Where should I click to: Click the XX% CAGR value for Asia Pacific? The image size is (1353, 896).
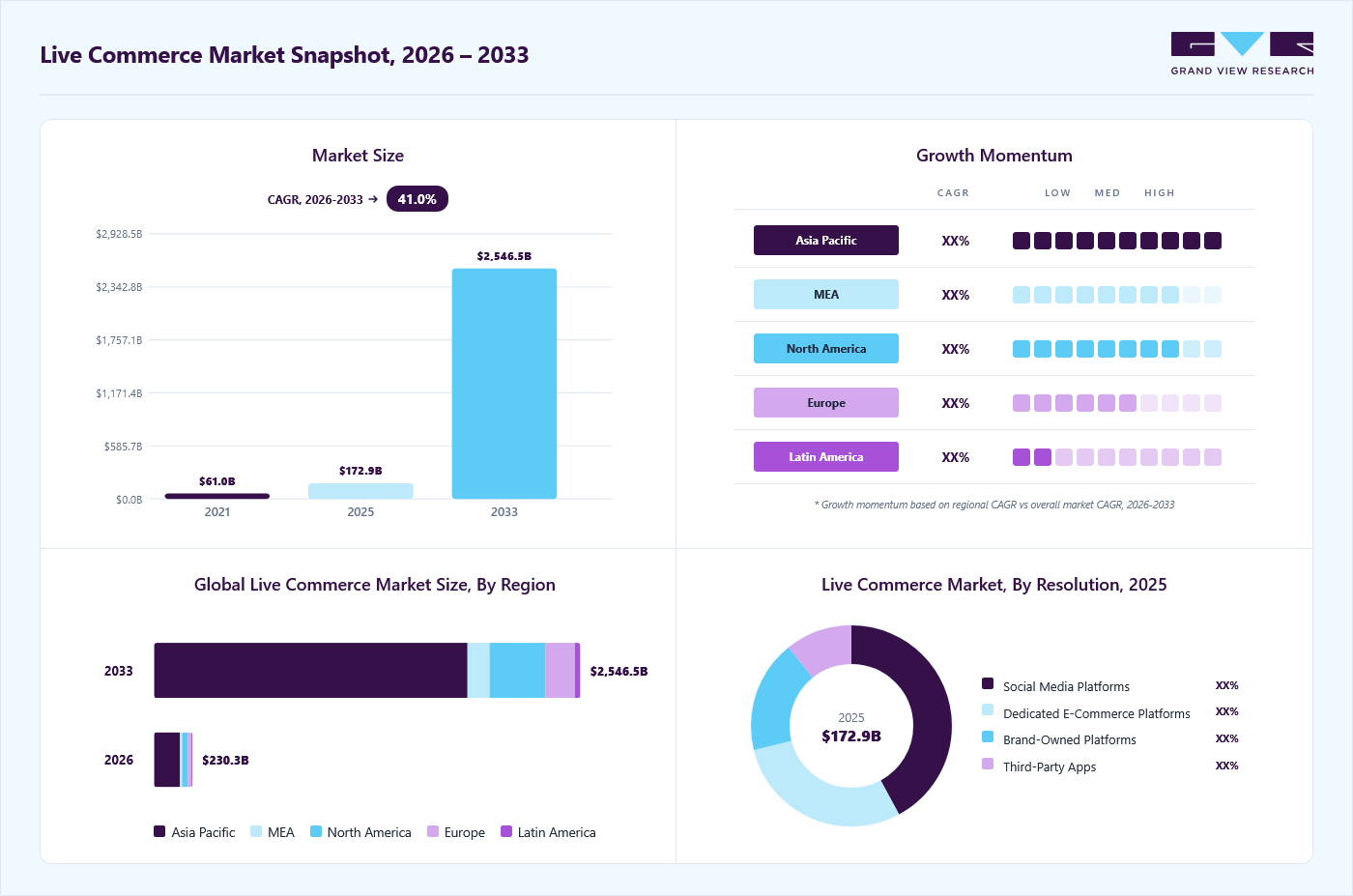click(956, 241)
